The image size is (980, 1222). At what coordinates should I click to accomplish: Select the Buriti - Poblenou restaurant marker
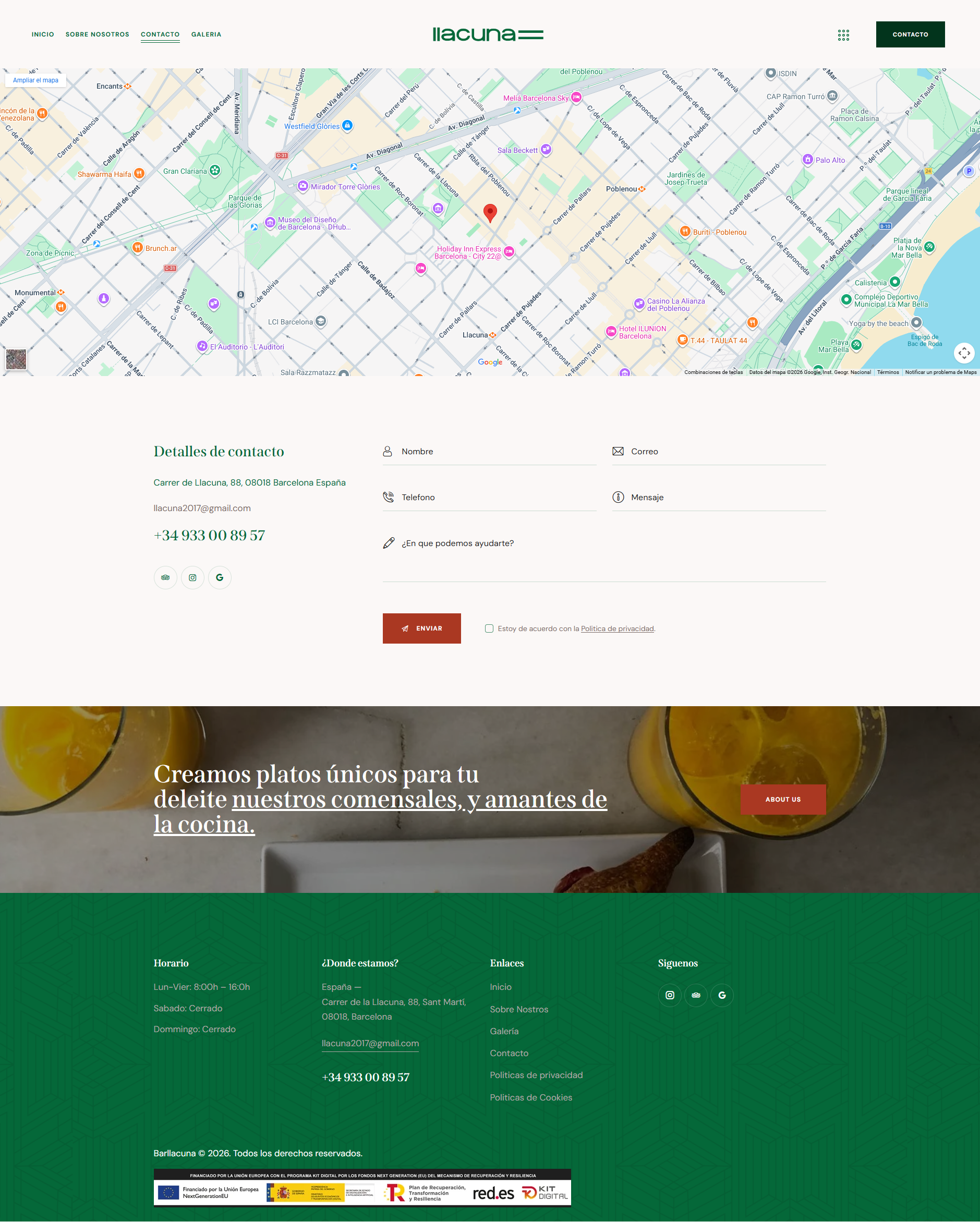point(685,231)
